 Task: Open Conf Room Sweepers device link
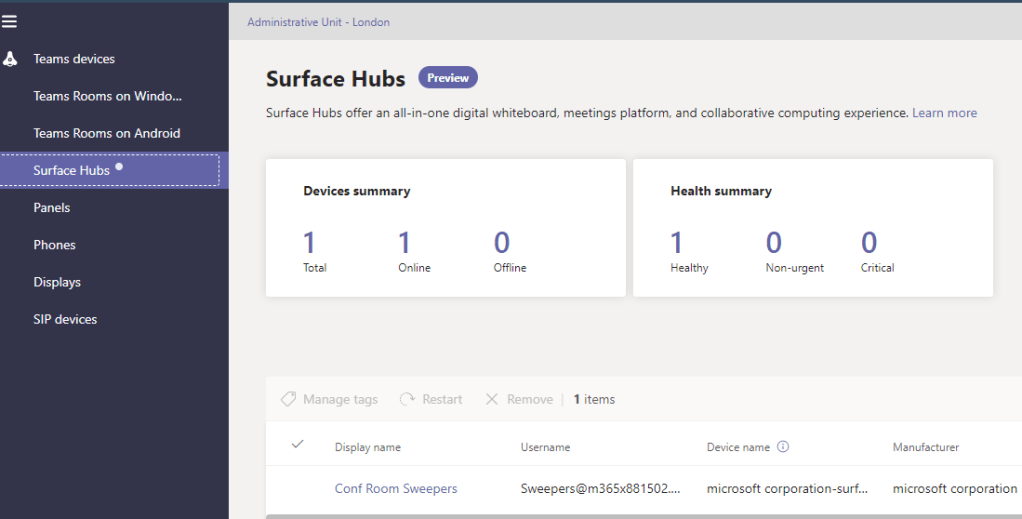[x=396, y=489]
